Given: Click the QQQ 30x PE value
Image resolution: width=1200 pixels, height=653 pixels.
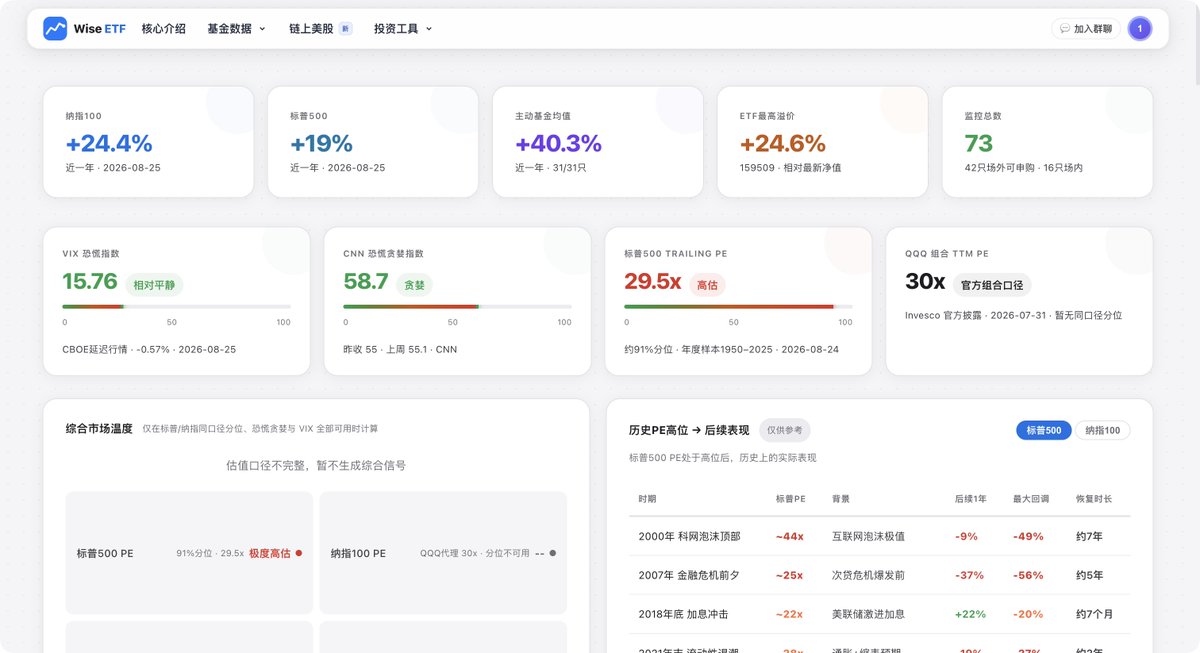Looking at the screenshot, I should click(x=925, y=282).
